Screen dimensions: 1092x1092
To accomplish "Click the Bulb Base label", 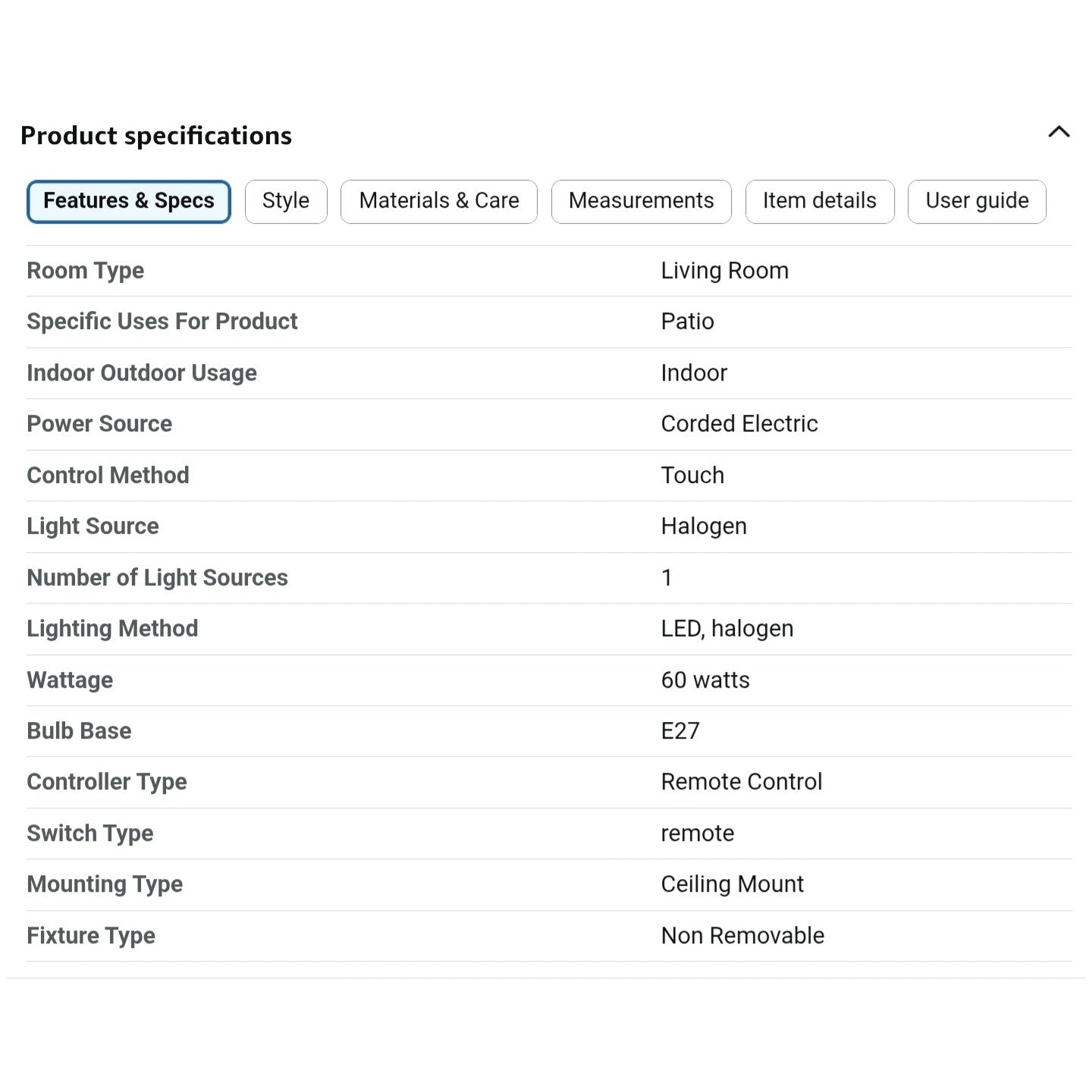I will pos(80,731).
